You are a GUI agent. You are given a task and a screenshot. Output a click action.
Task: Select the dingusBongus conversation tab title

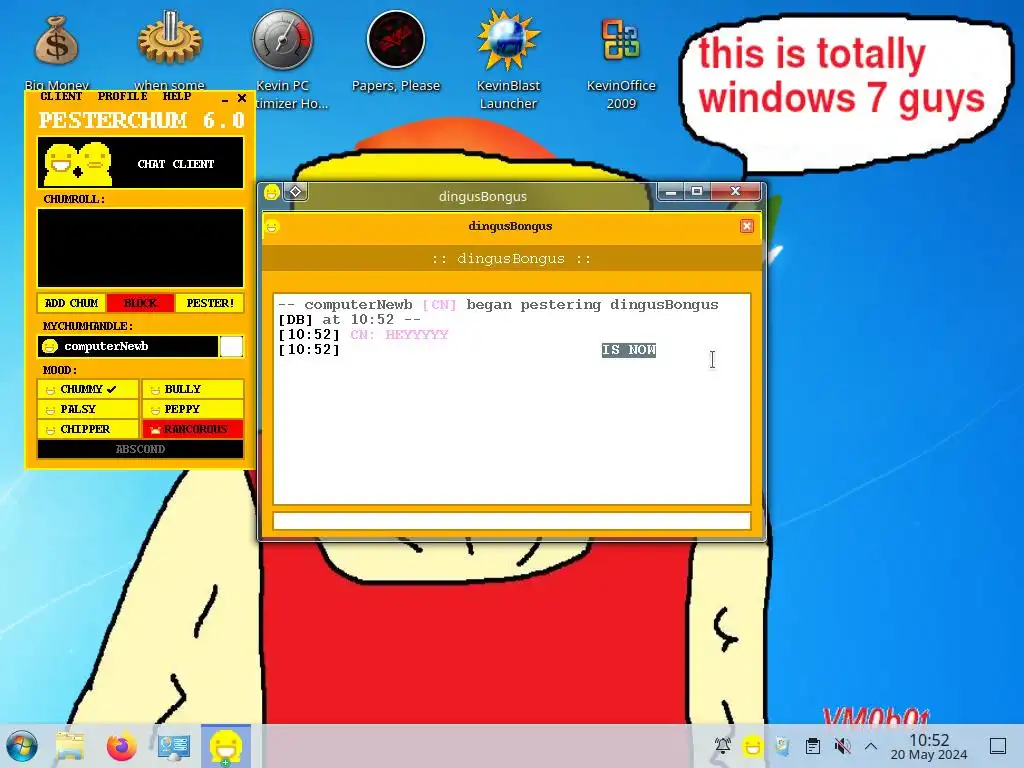[x=510, y=226]
